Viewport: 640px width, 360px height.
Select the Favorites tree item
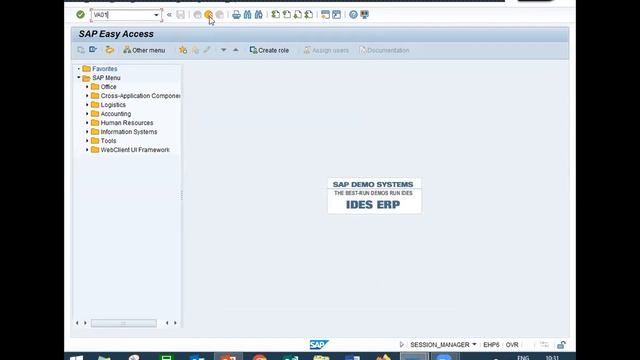(x=104, y=69)
